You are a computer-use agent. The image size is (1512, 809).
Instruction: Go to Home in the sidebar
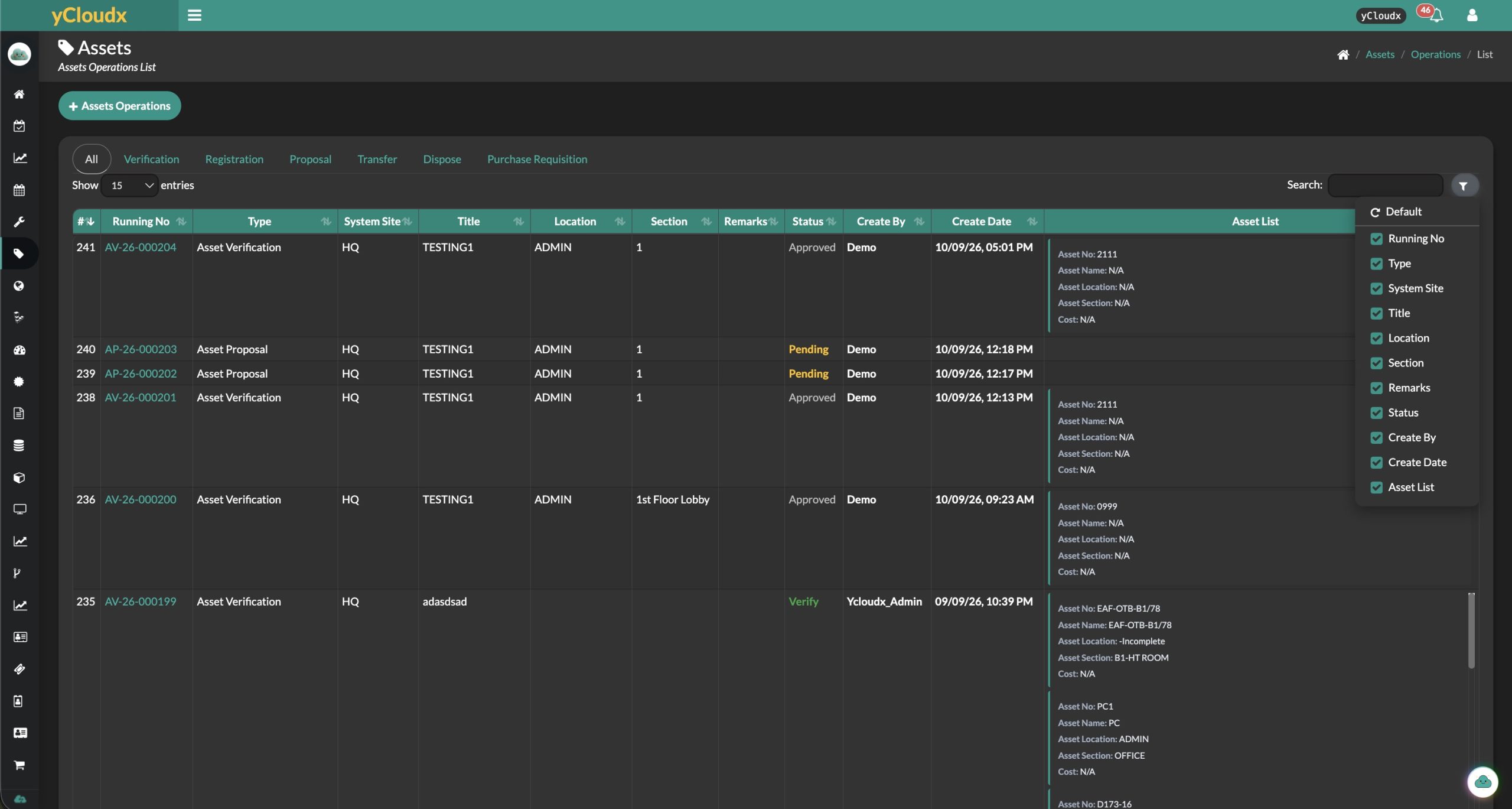click(x=19, y=94)
